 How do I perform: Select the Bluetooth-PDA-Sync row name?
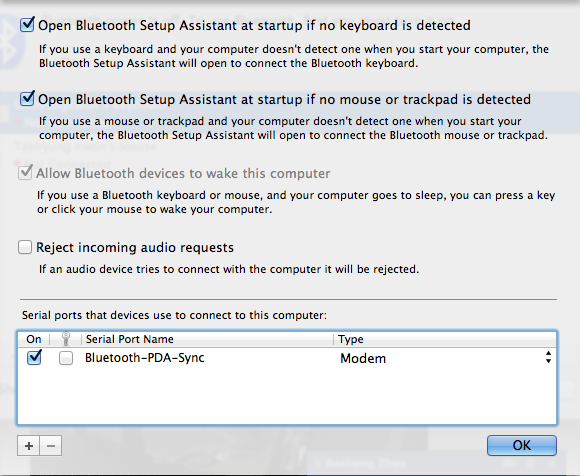tap(145, 358)
